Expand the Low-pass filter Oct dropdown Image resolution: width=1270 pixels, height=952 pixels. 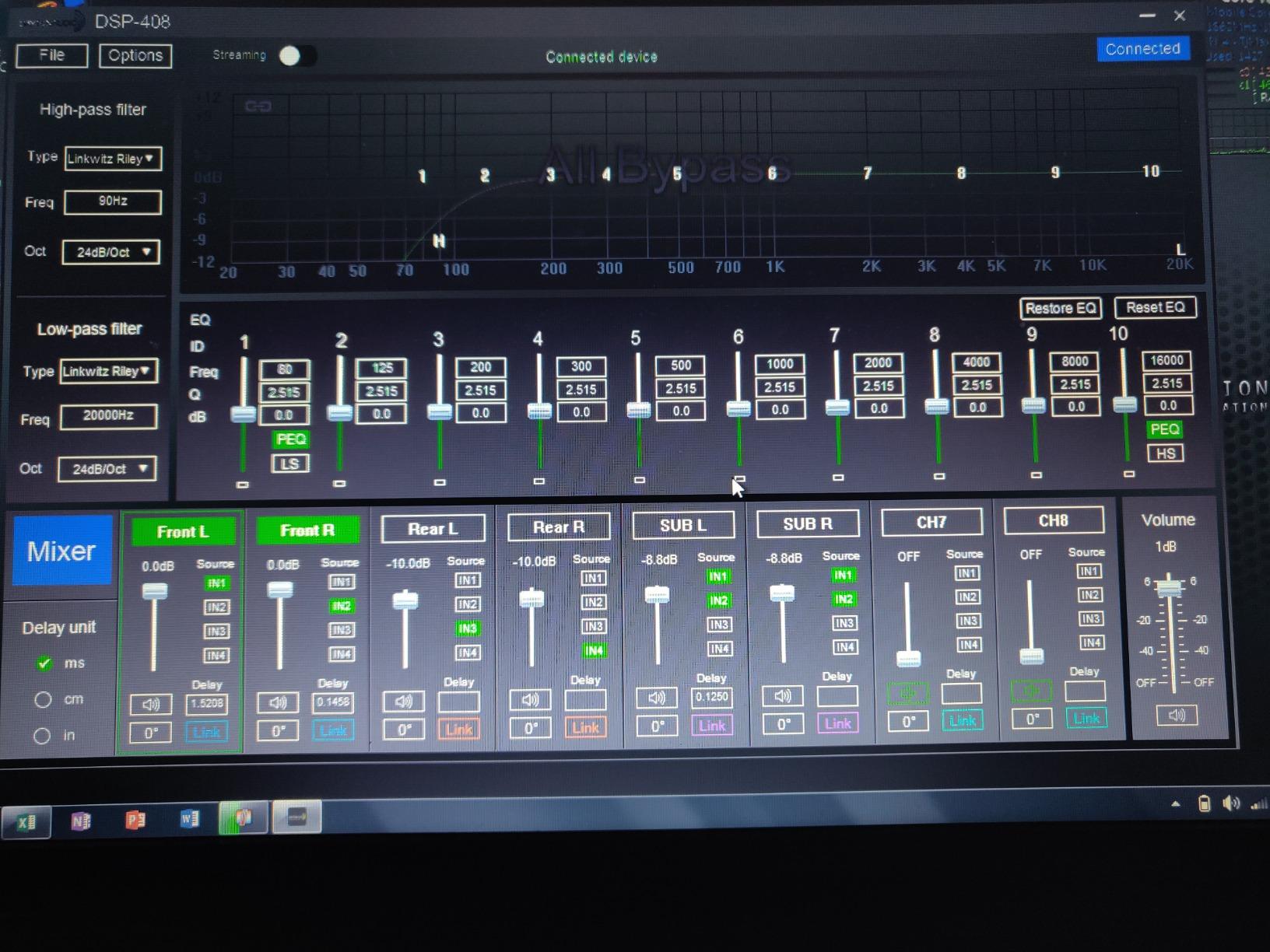click(x=107, y=469)
